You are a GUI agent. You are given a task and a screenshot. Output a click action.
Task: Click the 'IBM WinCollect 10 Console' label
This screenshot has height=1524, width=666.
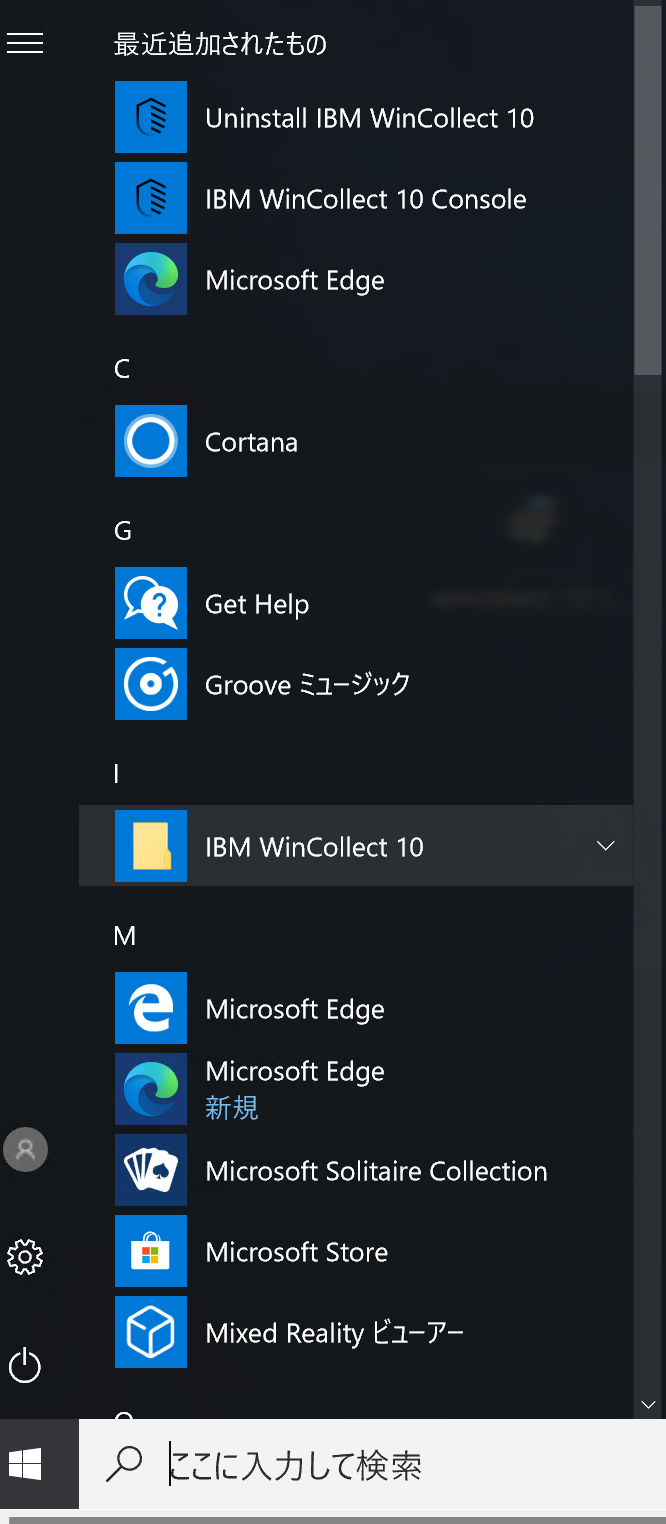pyautogui.click(x=366, y=199)
